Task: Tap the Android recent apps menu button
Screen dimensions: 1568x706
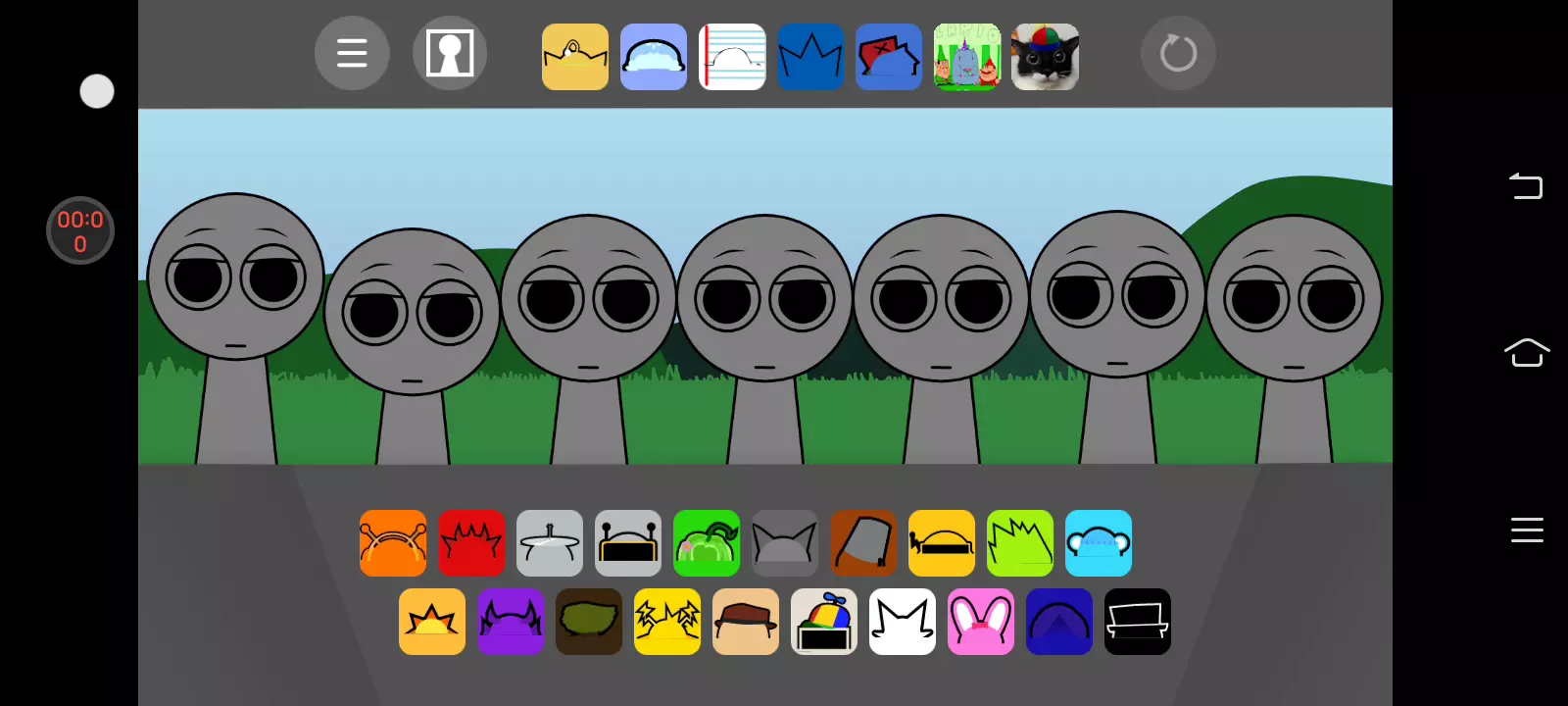Action: 1527,529
